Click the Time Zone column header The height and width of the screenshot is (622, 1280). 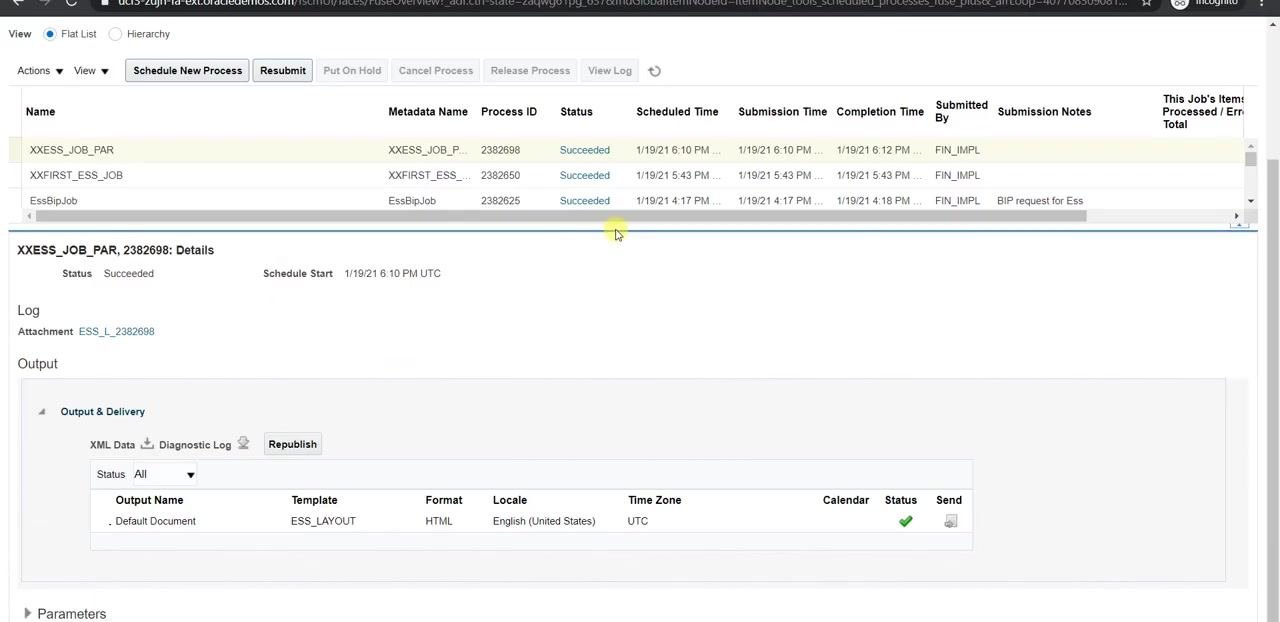pos(655,500)
